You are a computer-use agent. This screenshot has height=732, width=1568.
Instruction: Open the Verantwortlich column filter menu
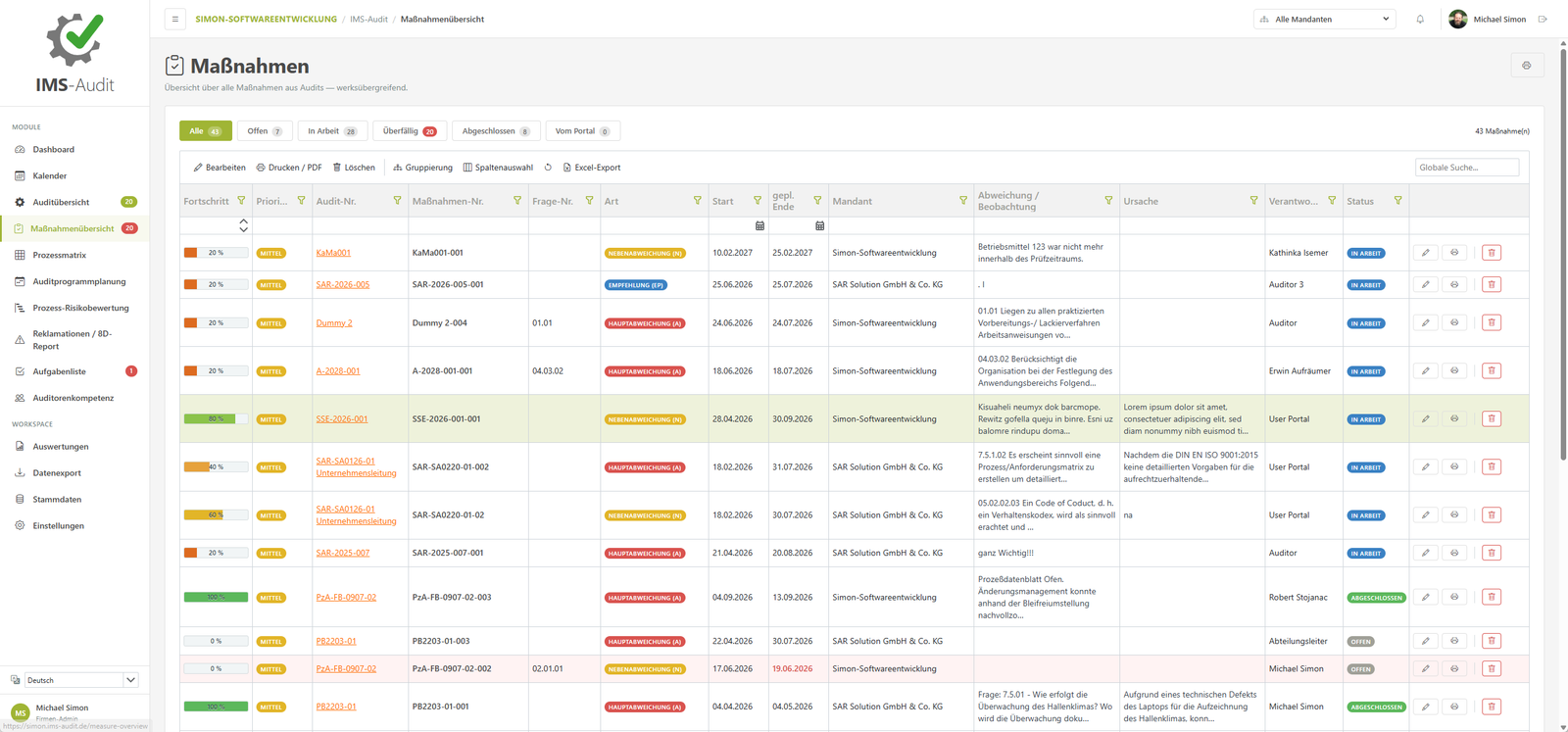[1332, 201]
